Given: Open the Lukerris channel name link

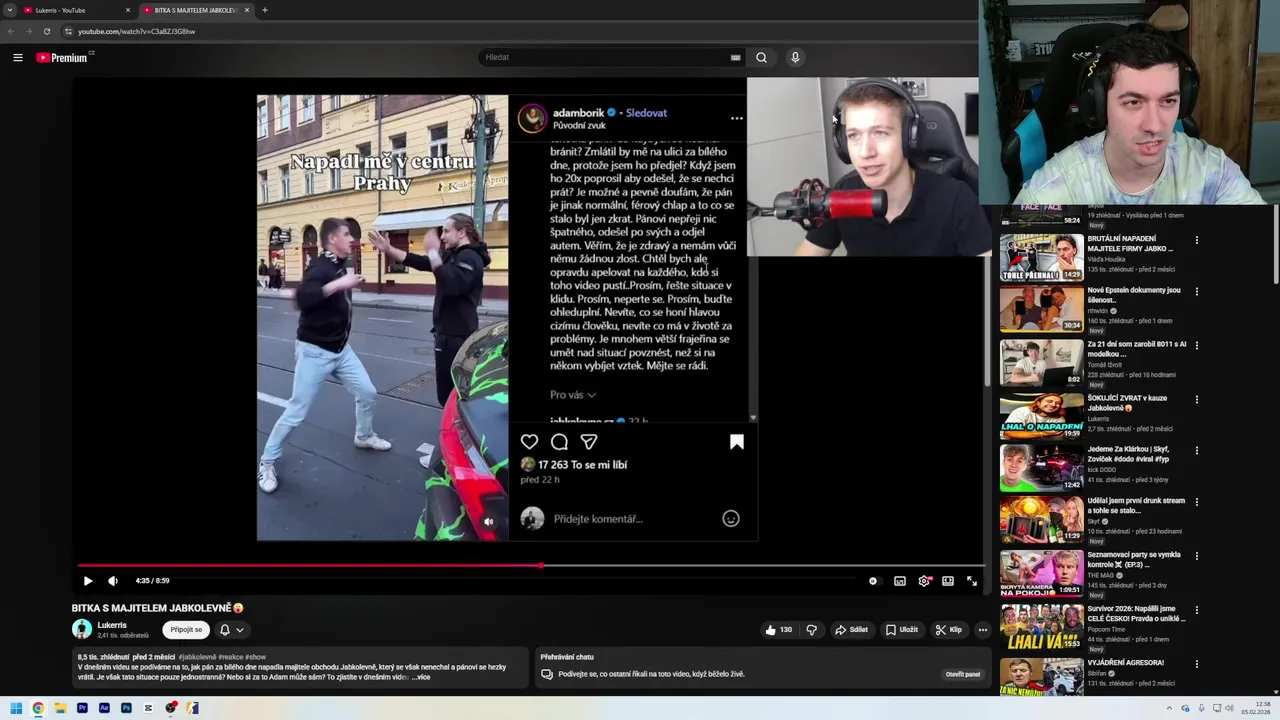Looking at the screenshot, I should coord(112,625).
